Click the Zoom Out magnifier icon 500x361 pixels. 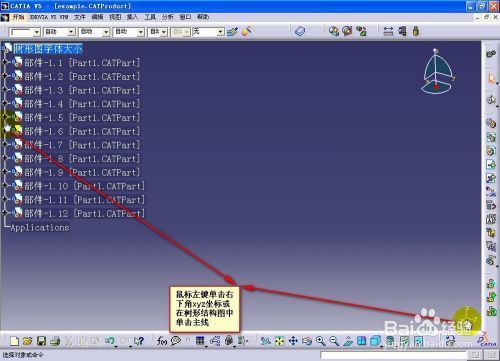(334, 341)
